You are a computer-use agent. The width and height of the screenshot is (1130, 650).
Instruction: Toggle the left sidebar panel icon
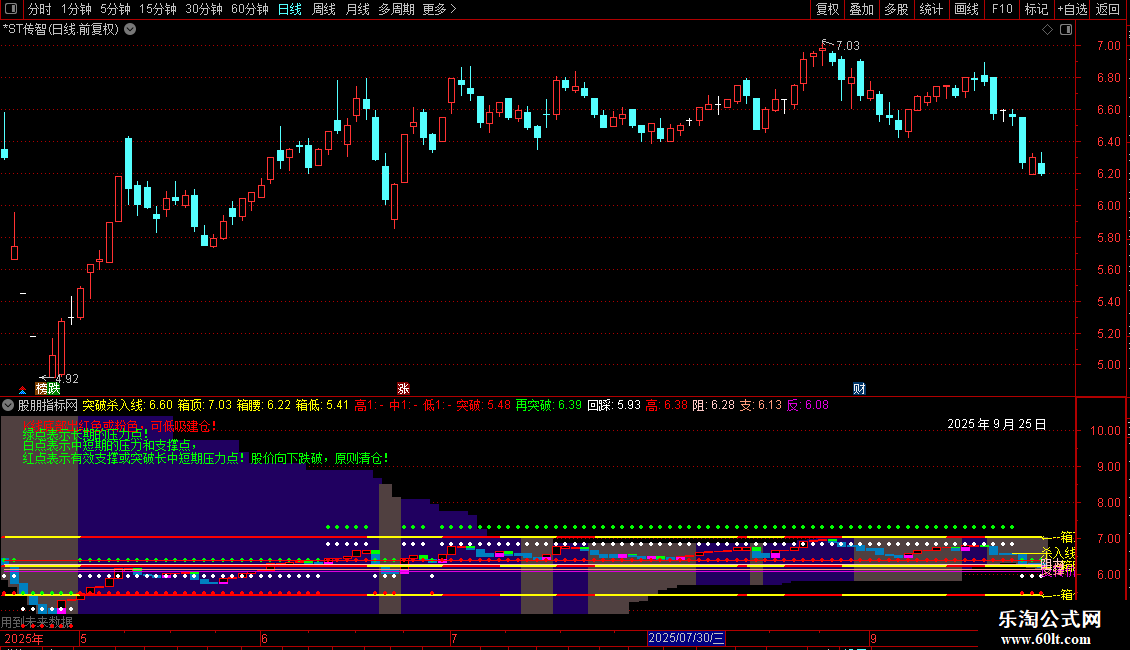click(x=11, y=9)
